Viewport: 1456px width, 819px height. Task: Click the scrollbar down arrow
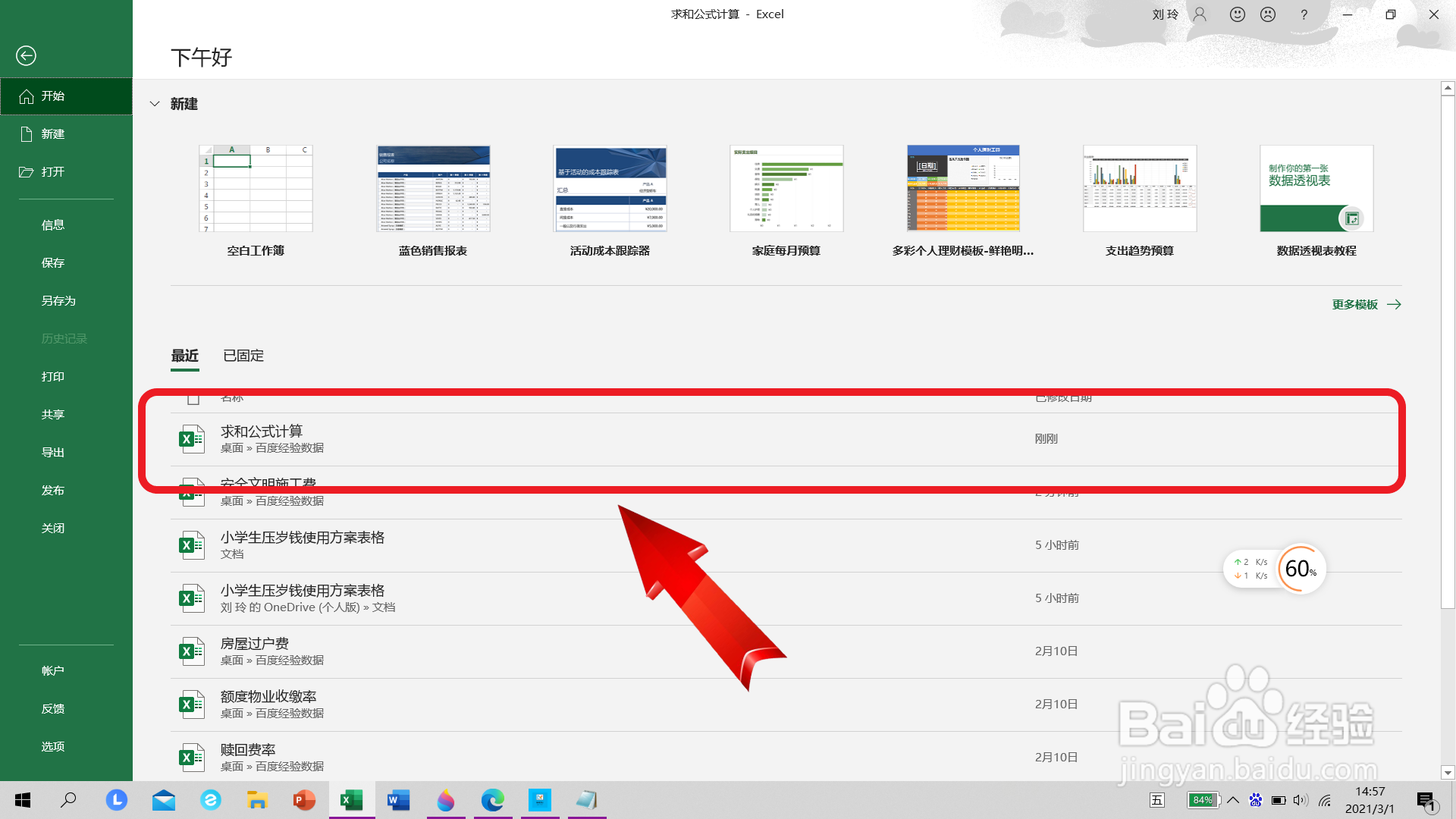click(1448, 773)
